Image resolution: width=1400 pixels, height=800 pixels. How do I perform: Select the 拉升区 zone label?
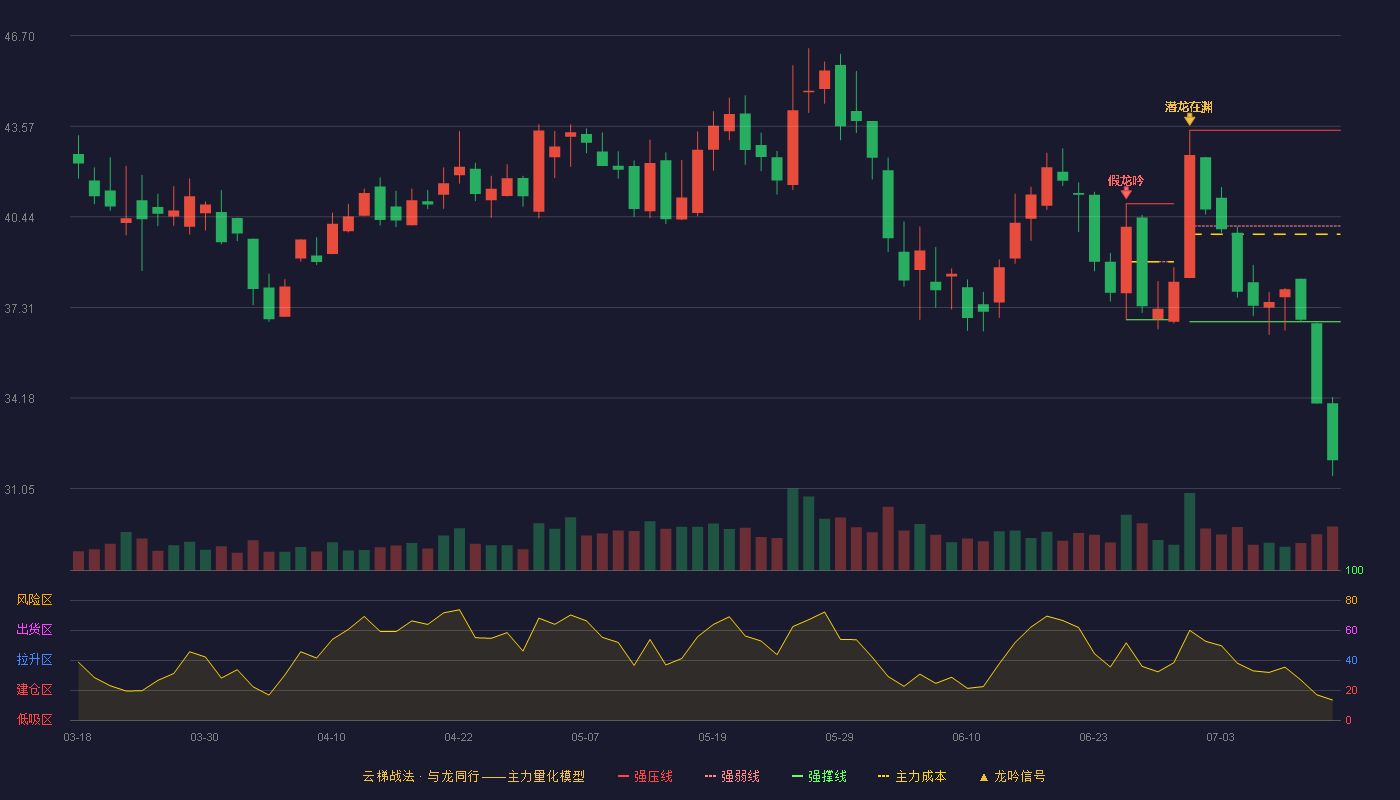pos(34,660)
